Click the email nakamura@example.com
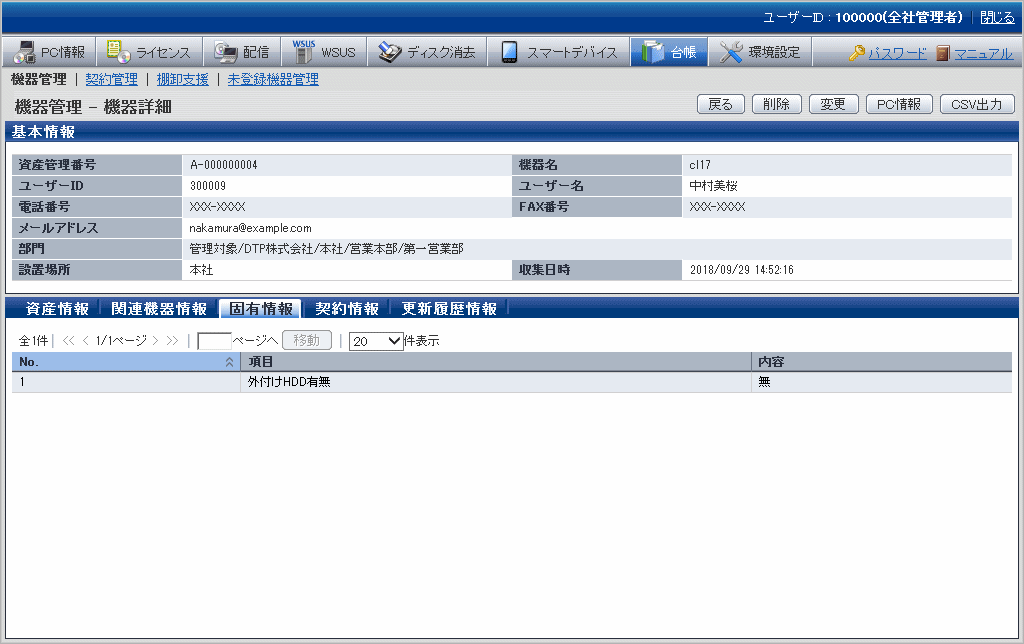The height and width of the screenshot is (644, 1024). point(250,228)
